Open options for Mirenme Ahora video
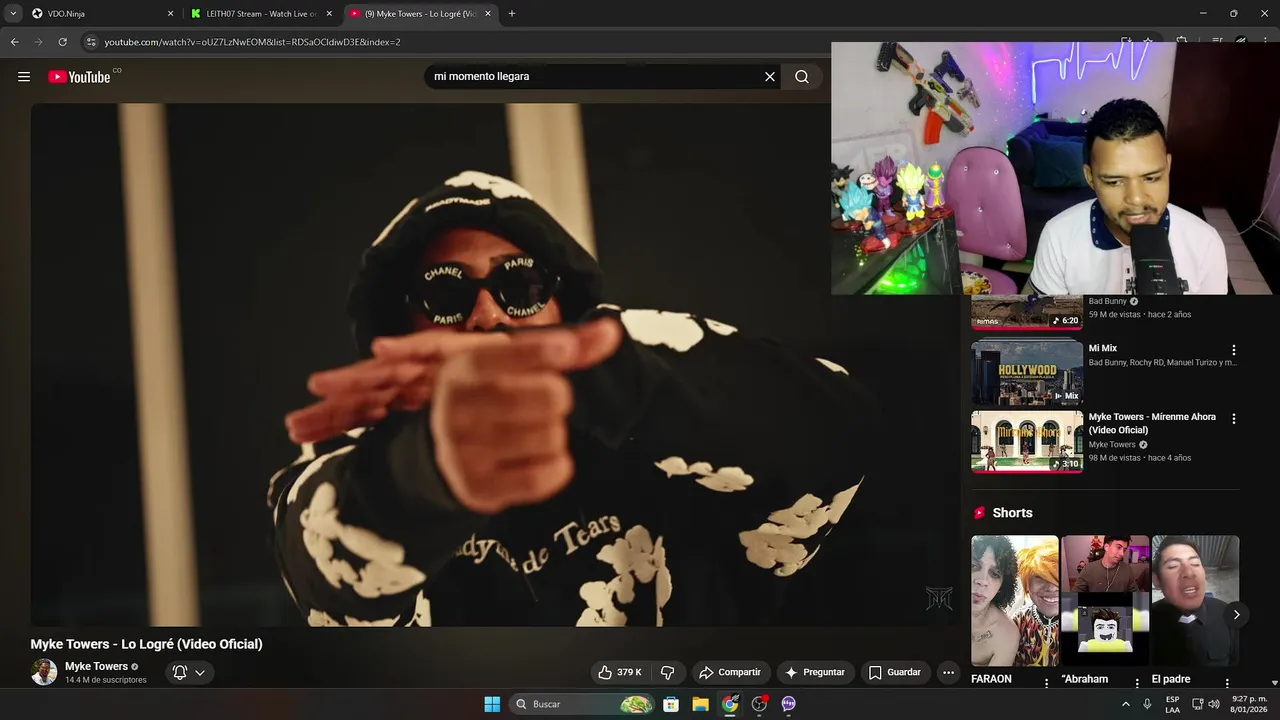Viewport: 1280px width, 720px height. 1234,419
